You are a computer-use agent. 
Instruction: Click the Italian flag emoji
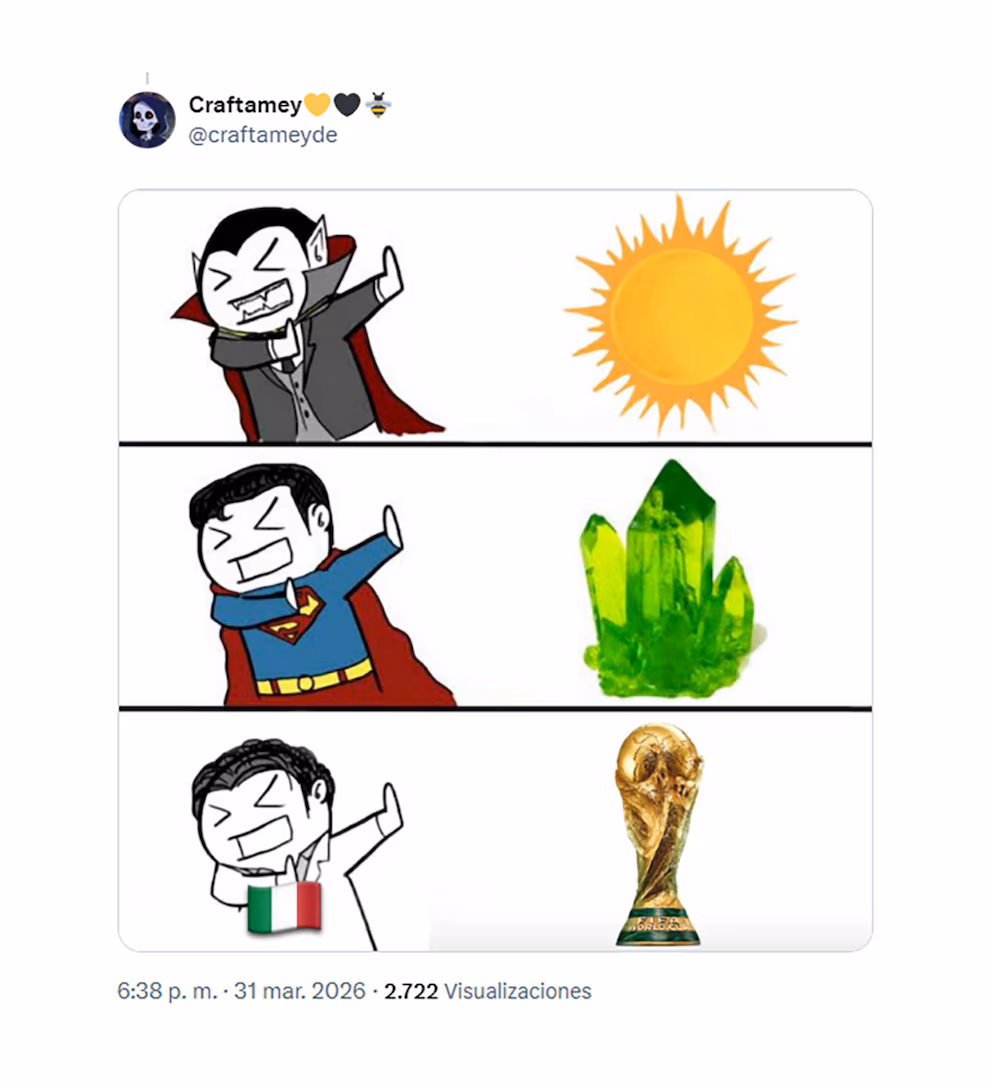pos(284,908)
